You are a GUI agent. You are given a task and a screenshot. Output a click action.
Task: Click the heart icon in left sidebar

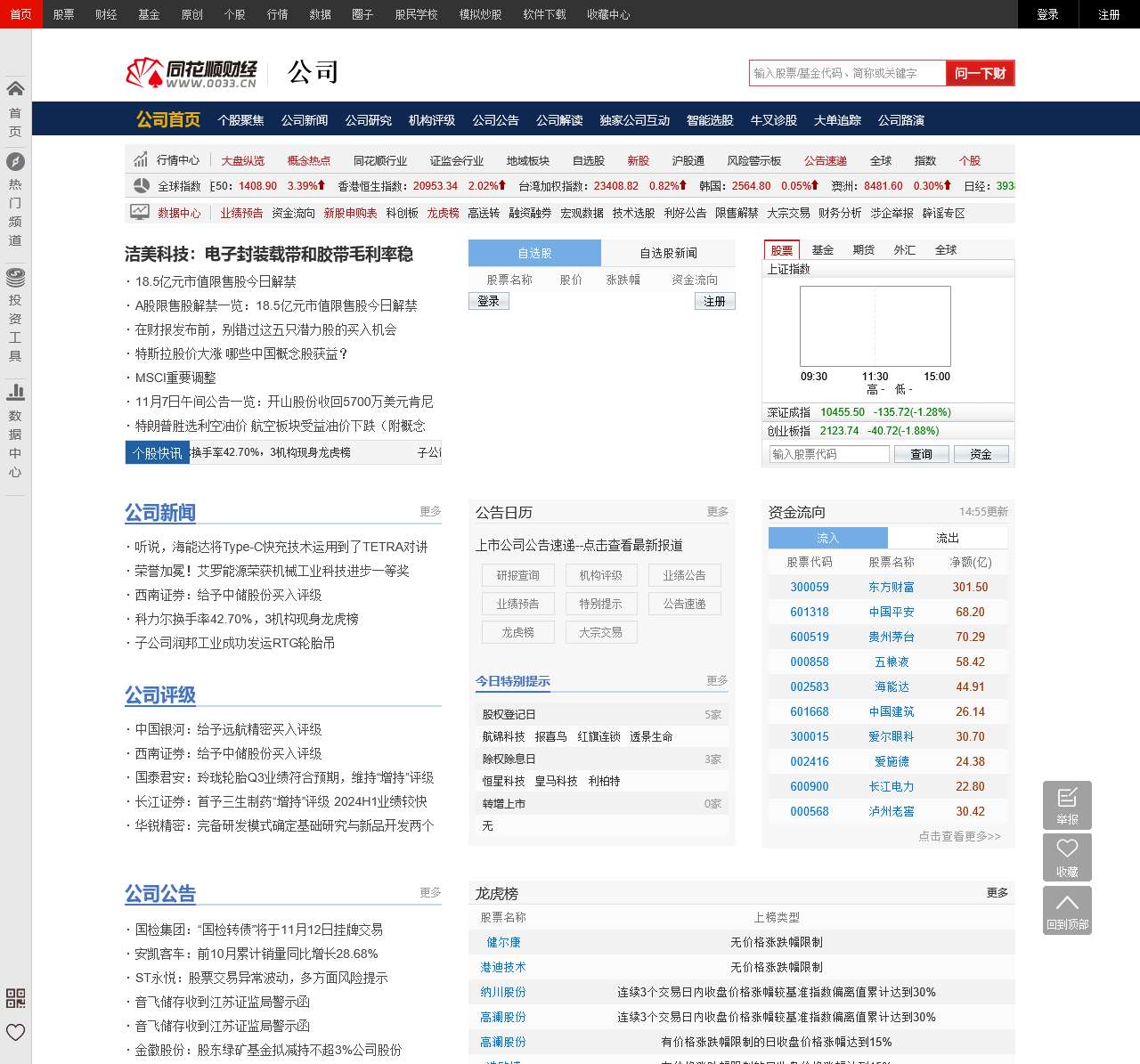[15, 1032]
